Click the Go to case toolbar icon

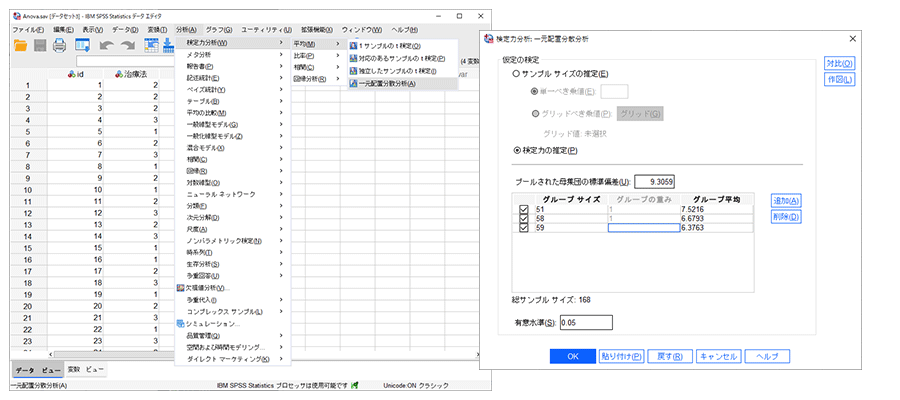151,45
